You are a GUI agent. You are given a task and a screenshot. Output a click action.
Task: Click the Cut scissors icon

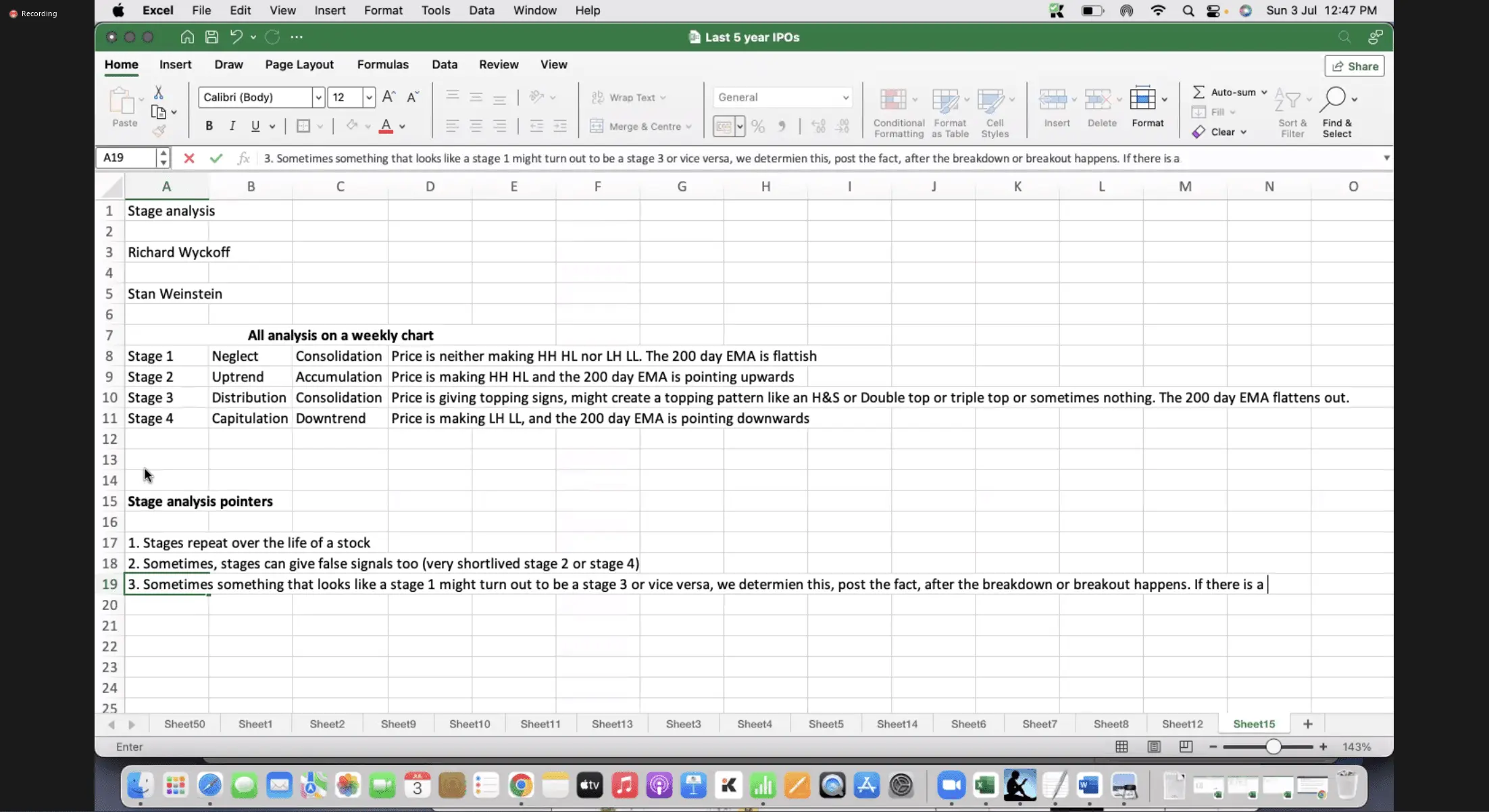[x=159, y=93]
